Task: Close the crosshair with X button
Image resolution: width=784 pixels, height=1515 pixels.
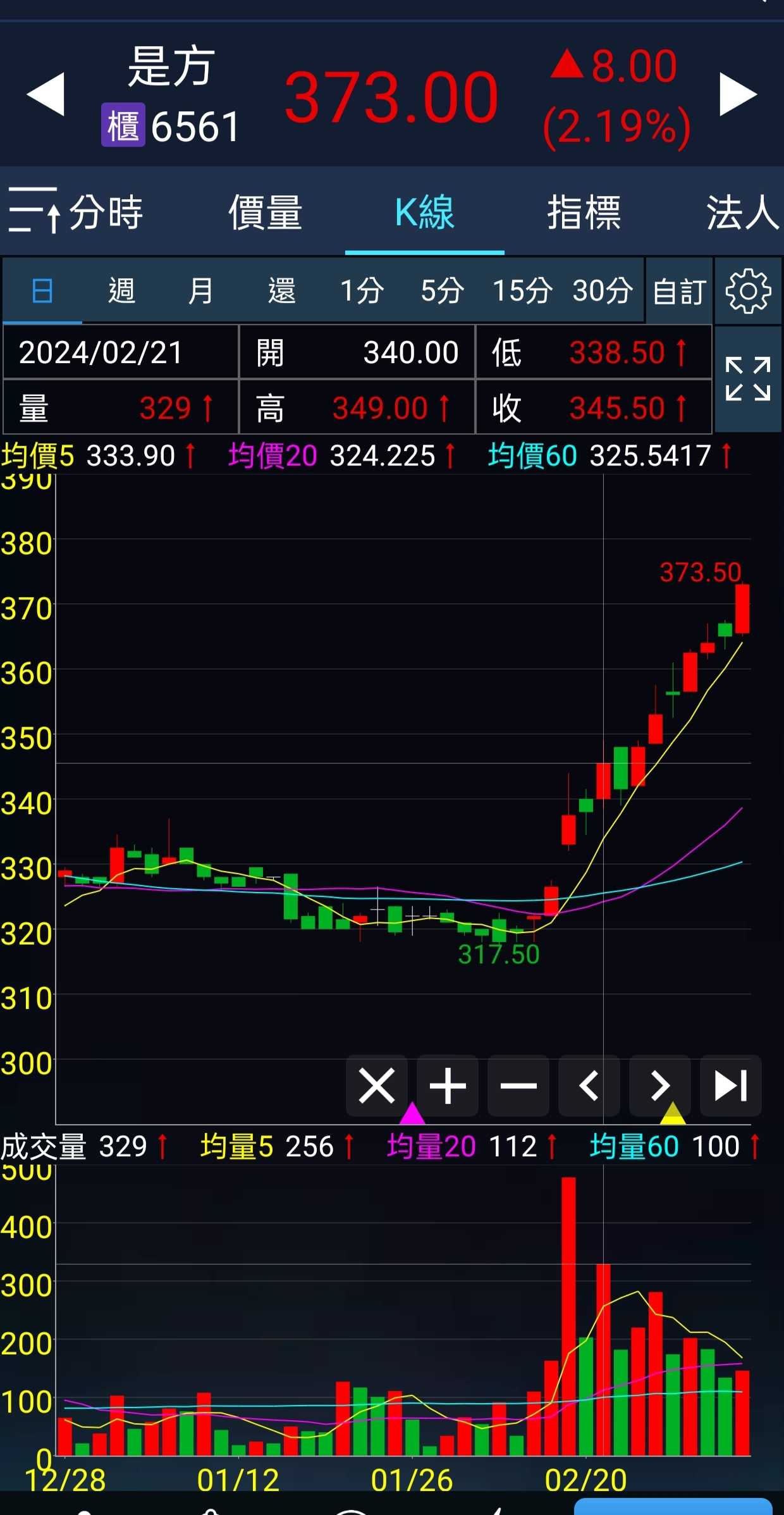Action: 377,1085
